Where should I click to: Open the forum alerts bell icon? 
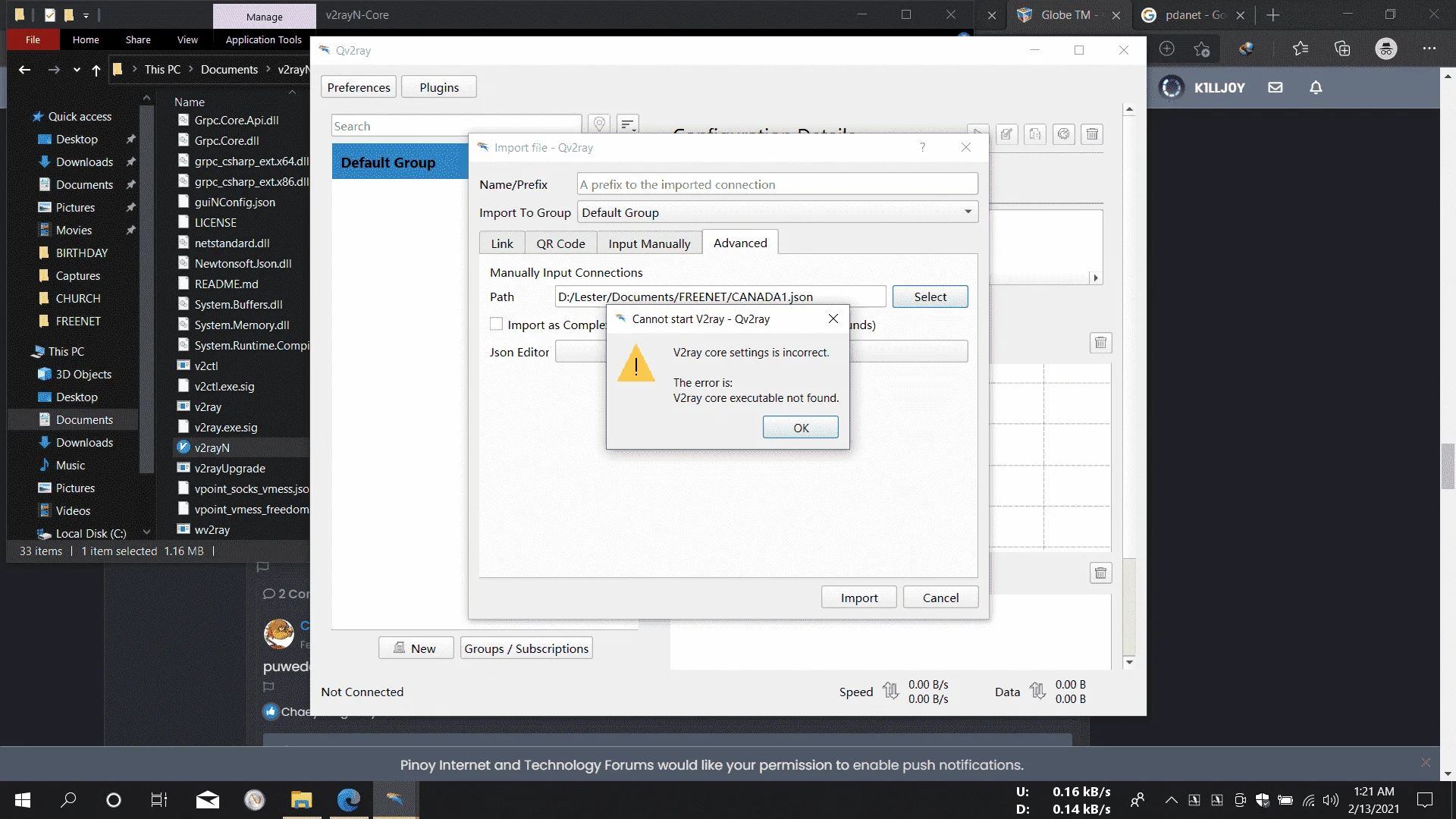(x=1316, y=87)
